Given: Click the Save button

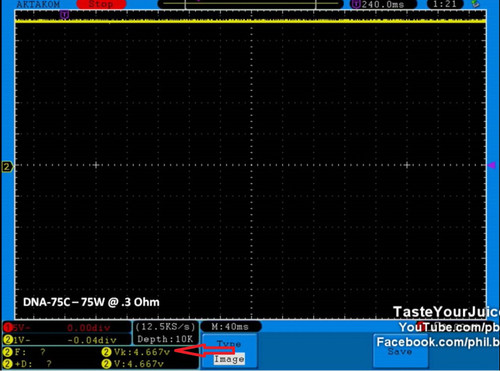Looking at the screenshot, I should pyautogui.click(x=400, y=351).
